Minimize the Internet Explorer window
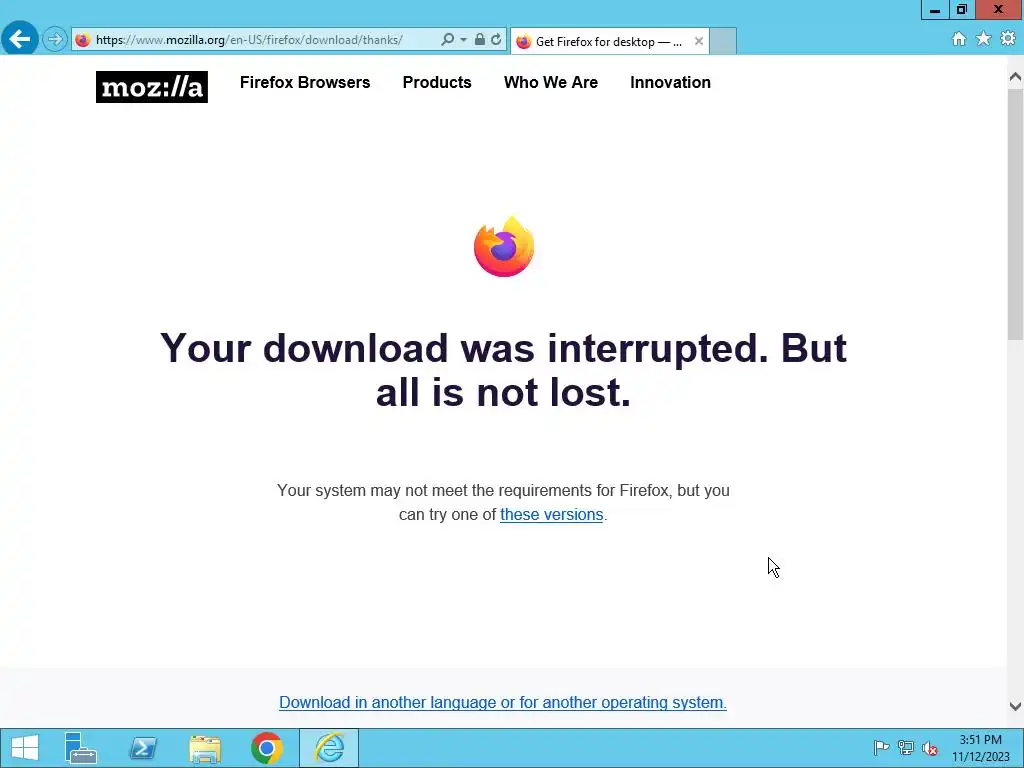 point(935,9)
